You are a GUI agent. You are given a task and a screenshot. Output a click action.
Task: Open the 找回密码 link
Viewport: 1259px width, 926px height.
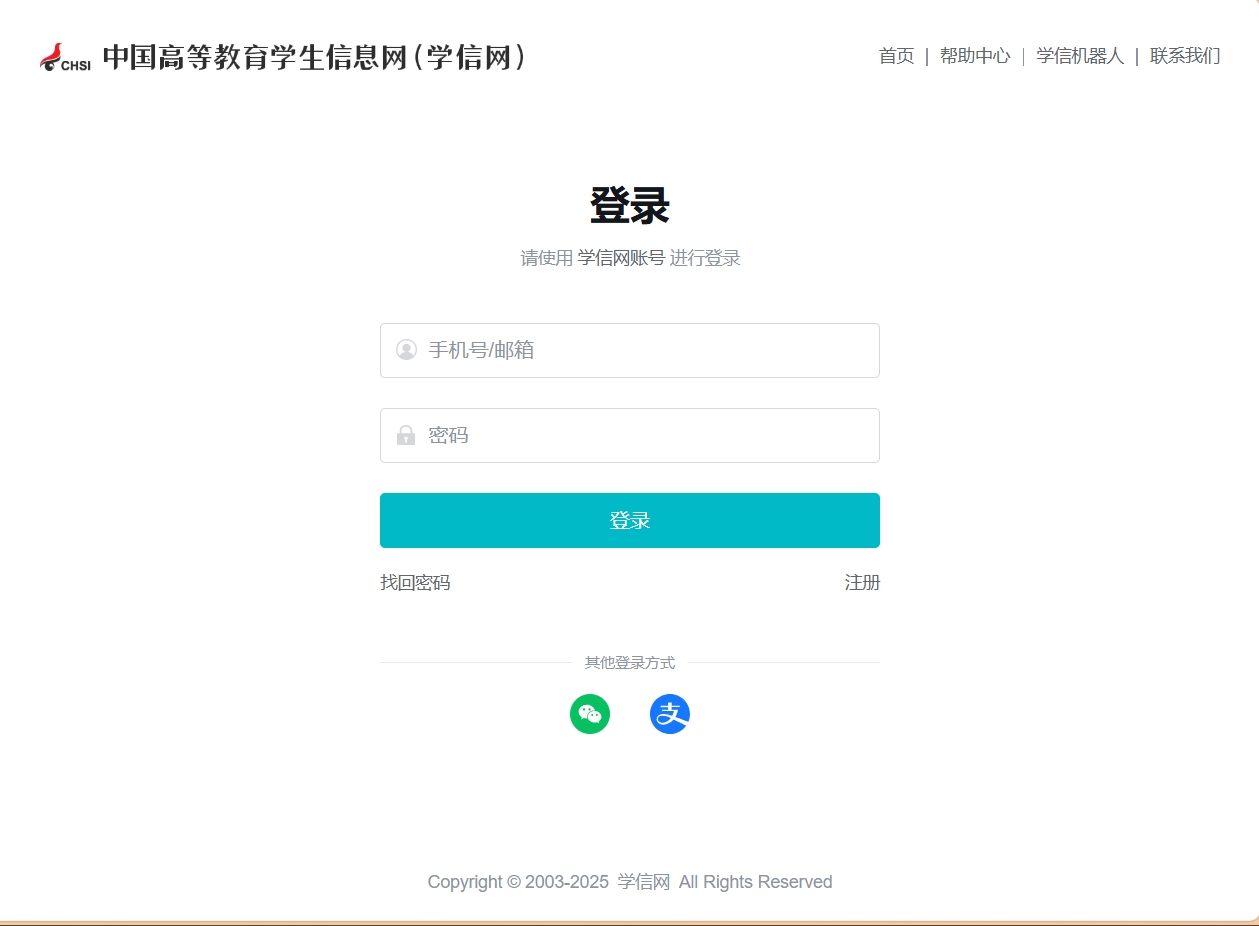pos(415,582)
